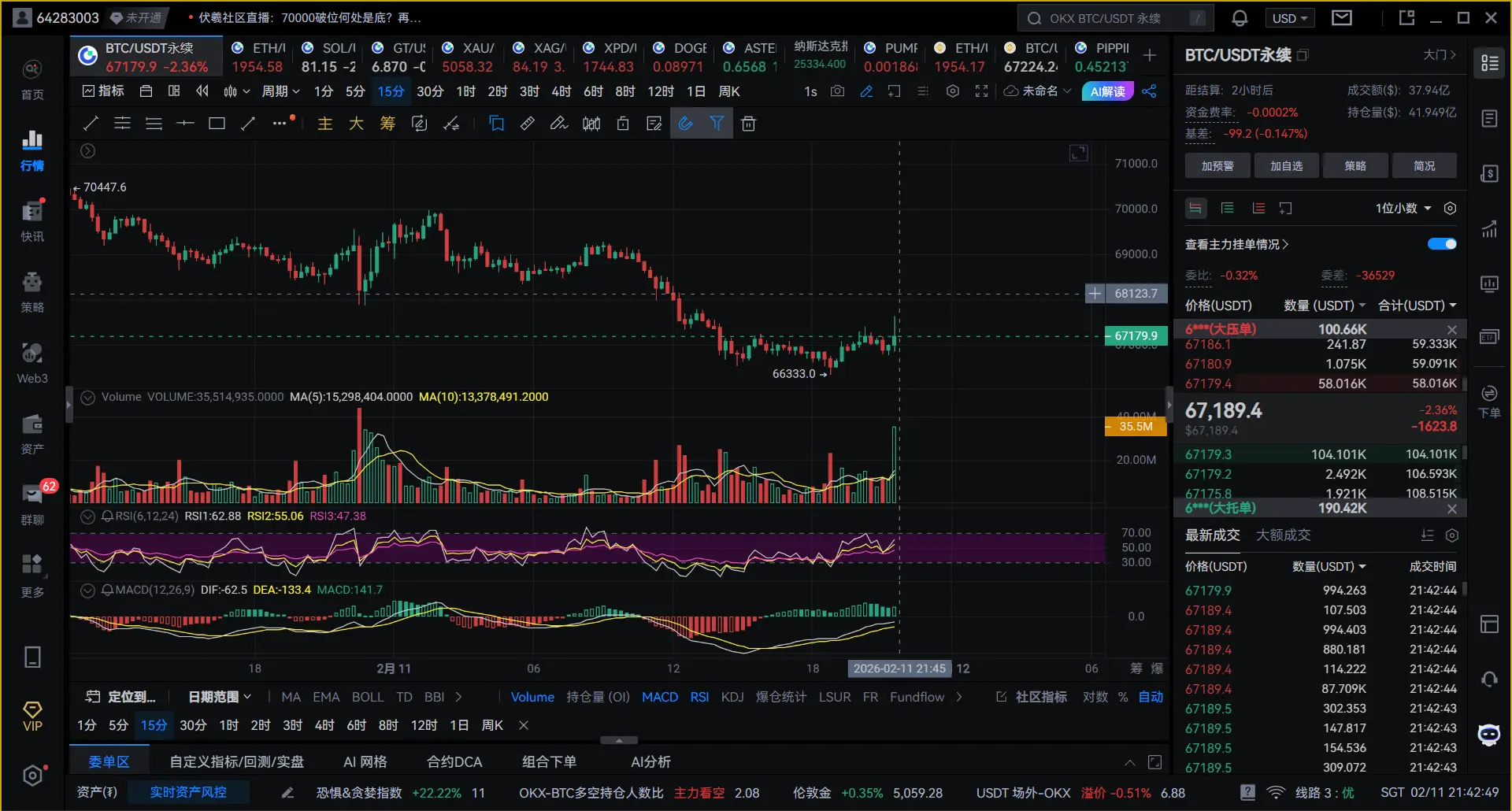Toggle 对数 logarithmic scale
Screen dimensions: 1512x811
[1095, 697]
